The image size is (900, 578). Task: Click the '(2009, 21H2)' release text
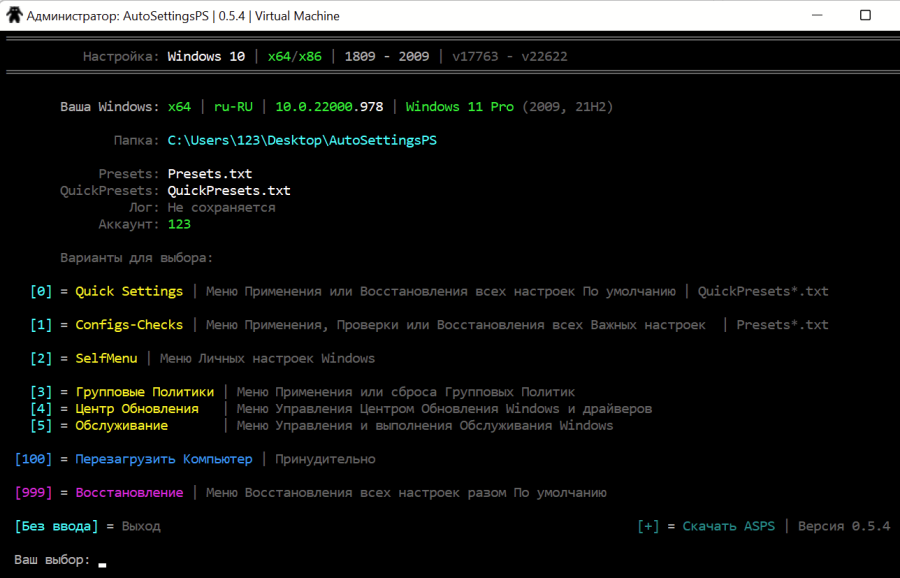[568, 107]
